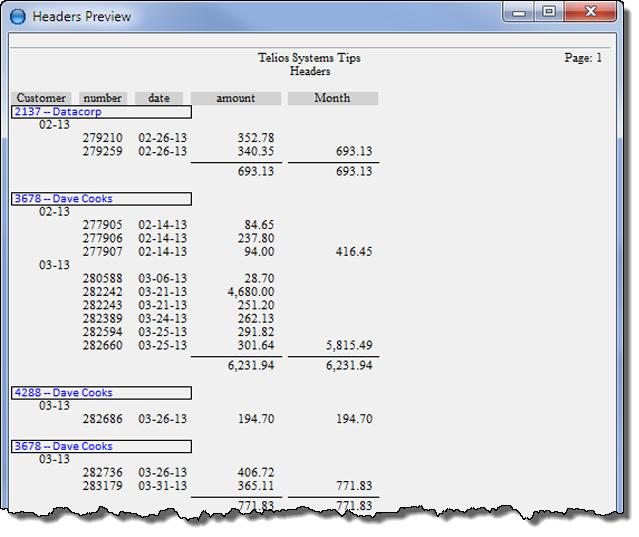Select the amount column header
639x537 pixels.
tap(235, 98)
